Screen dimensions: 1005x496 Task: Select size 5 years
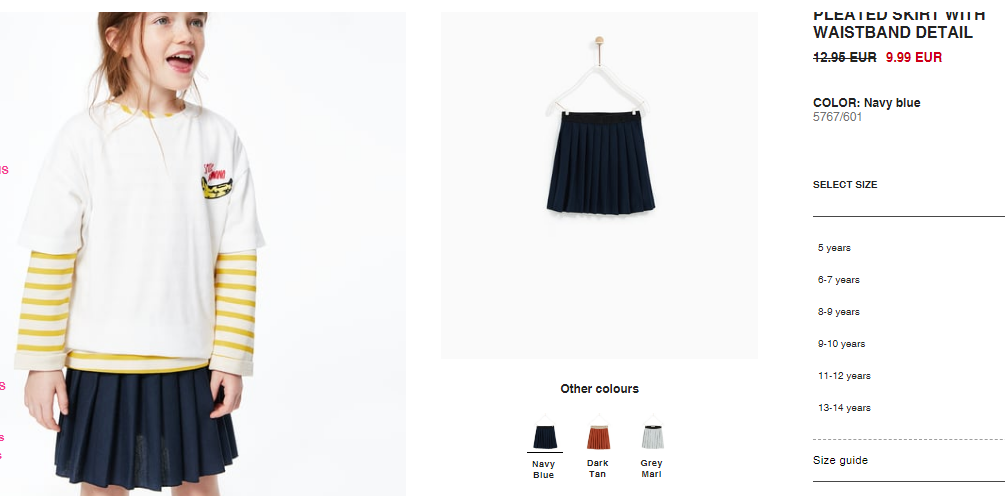coord(834,248)
